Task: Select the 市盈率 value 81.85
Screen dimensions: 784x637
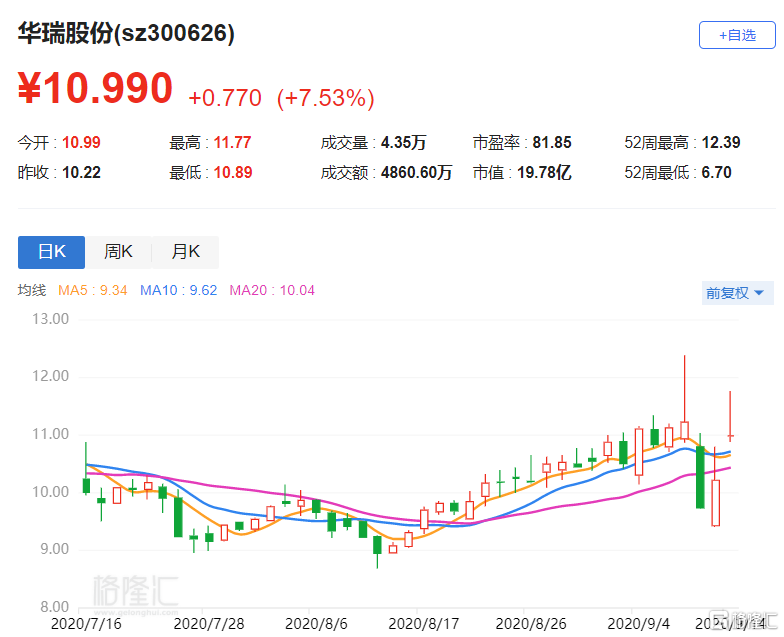Action: coord(552,142)
